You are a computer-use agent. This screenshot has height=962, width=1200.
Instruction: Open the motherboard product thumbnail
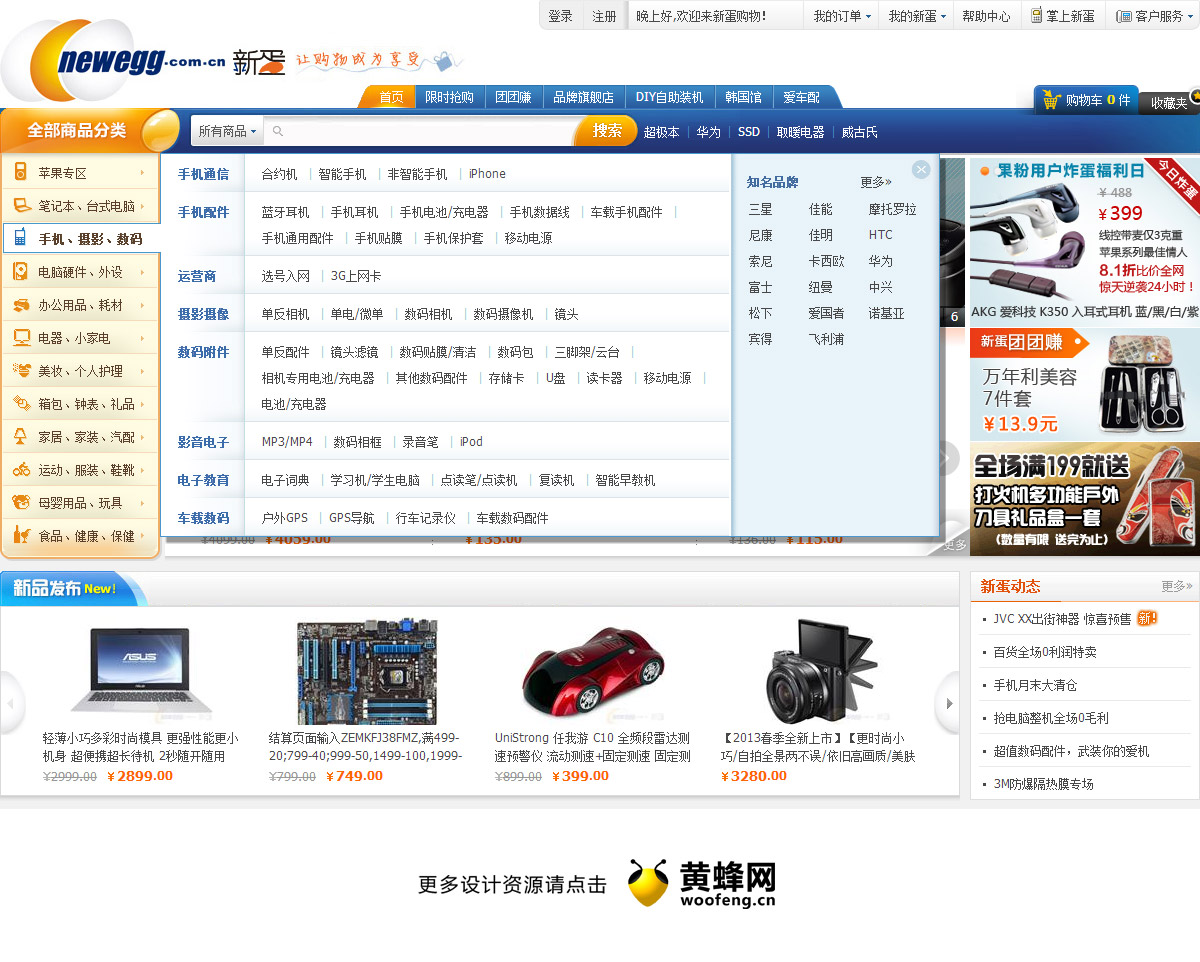[367, 672]
